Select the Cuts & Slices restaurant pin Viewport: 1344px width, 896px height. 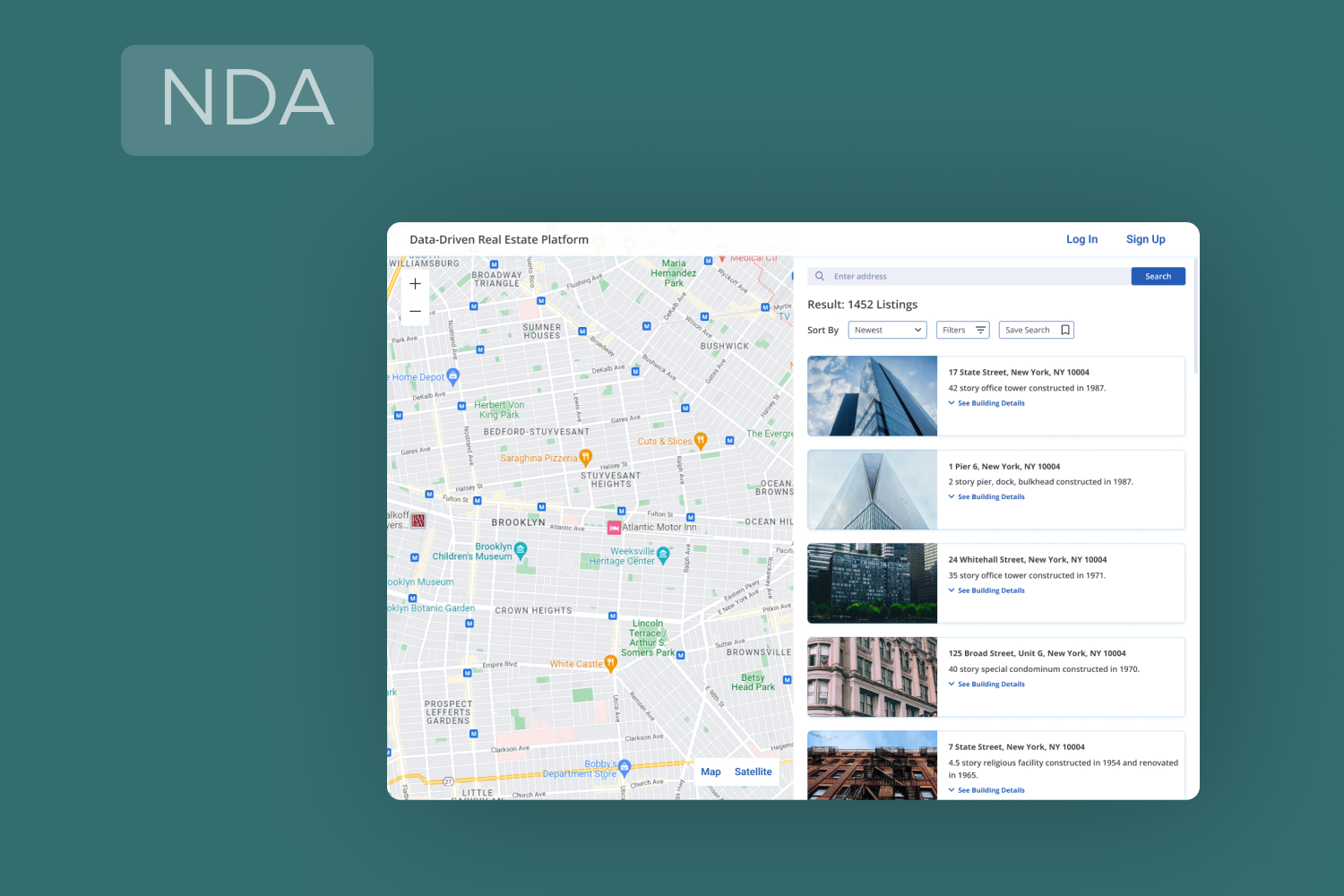click(701, 441)
